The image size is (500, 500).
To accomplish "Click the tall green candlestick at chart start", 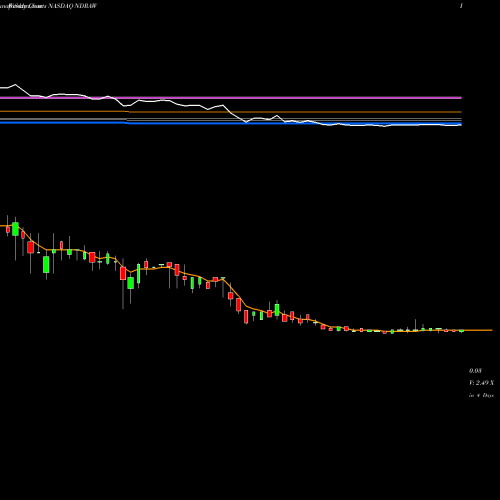I will (15, 229).
